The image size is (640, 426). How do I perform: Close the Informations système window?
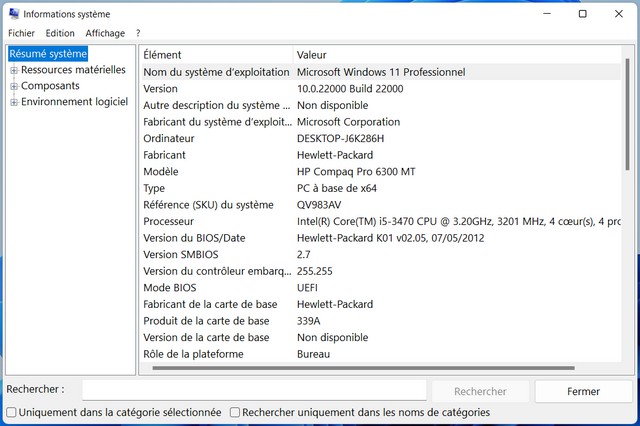point(619,14)
